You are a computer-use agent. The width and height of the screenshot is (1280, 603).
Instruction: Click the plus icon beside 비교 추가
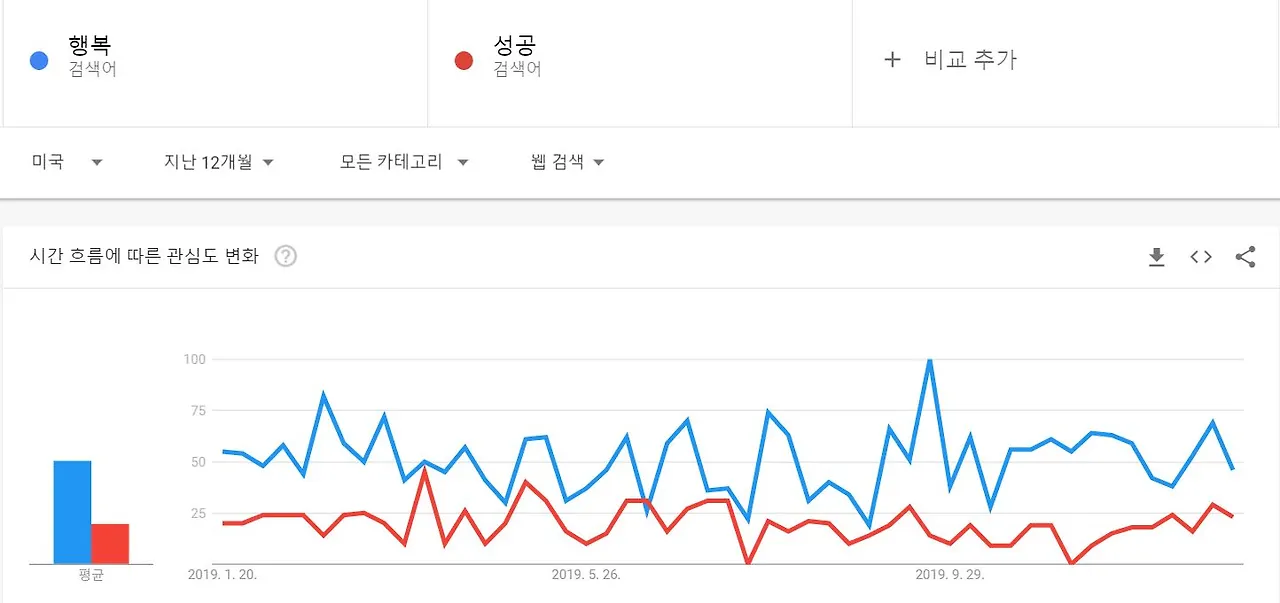tap(892, 59)
